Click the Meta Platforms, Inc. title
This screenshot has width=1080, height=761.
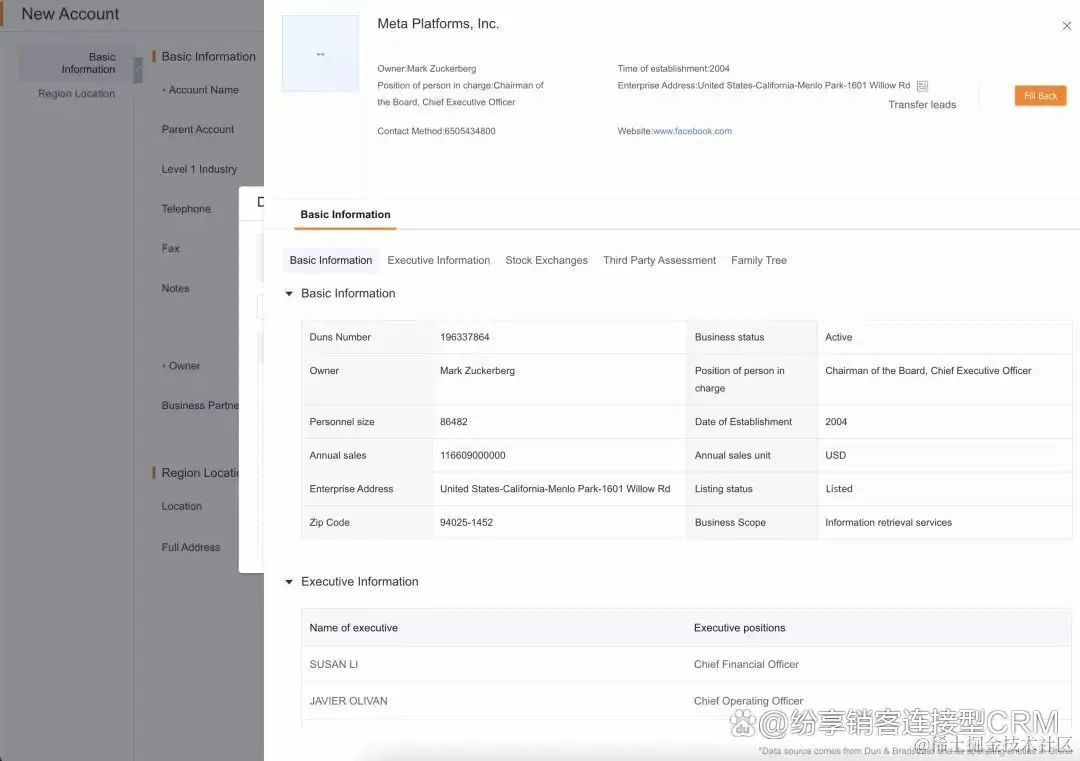(x=438, y=23)
